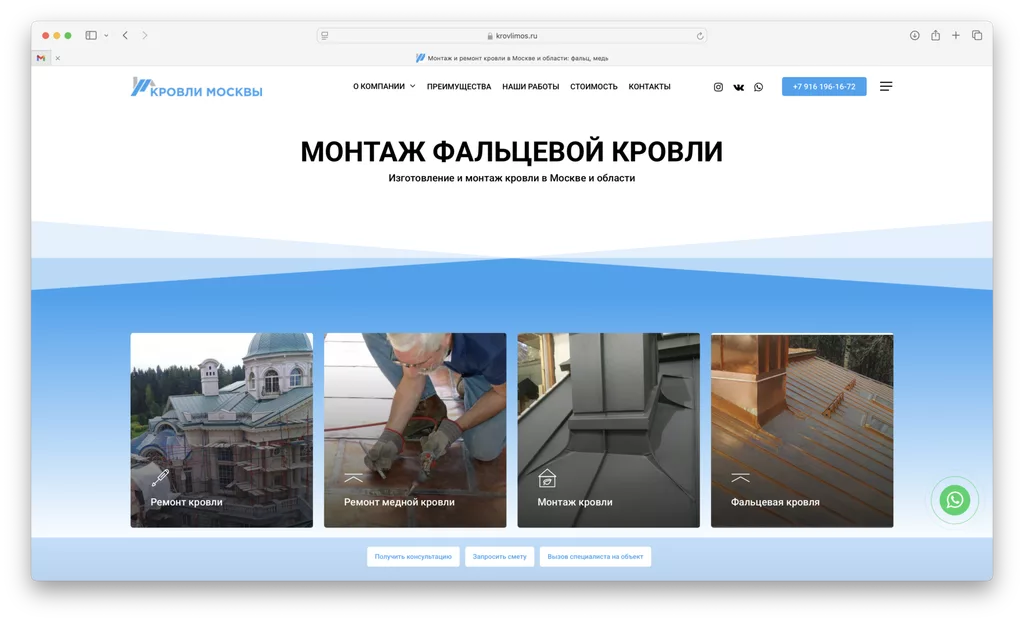Click the WhatsApp icon in the header
This screenshot has width=1024, height=622.
pos(758,87)
